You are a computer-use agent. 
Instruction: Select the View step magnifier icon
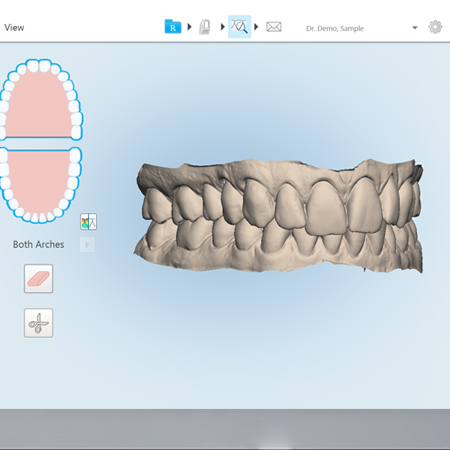[239, 27]
